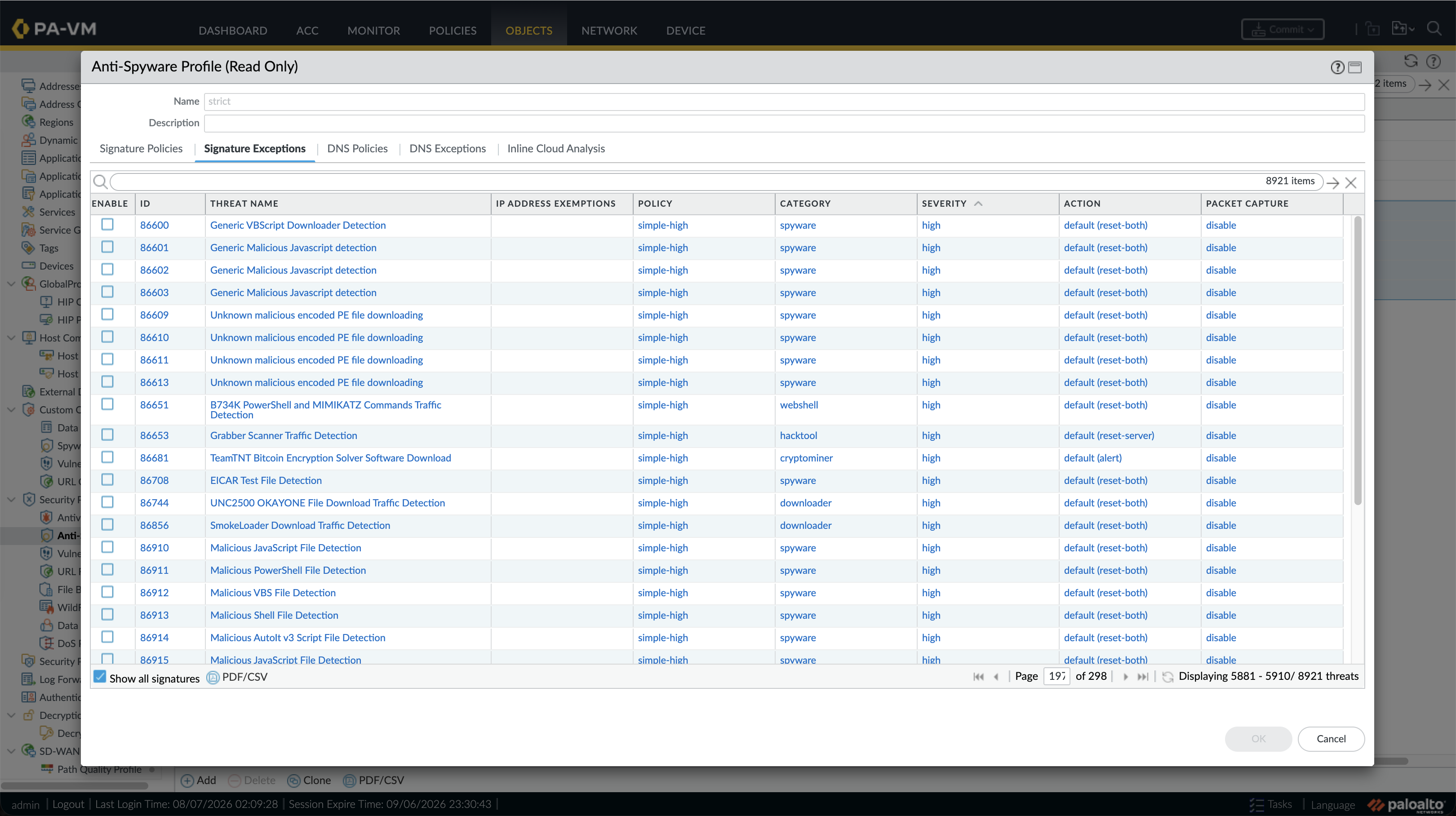Open the MONITOR menu
This screenshot has width=1456, height=816.
(x=373, y=31)
